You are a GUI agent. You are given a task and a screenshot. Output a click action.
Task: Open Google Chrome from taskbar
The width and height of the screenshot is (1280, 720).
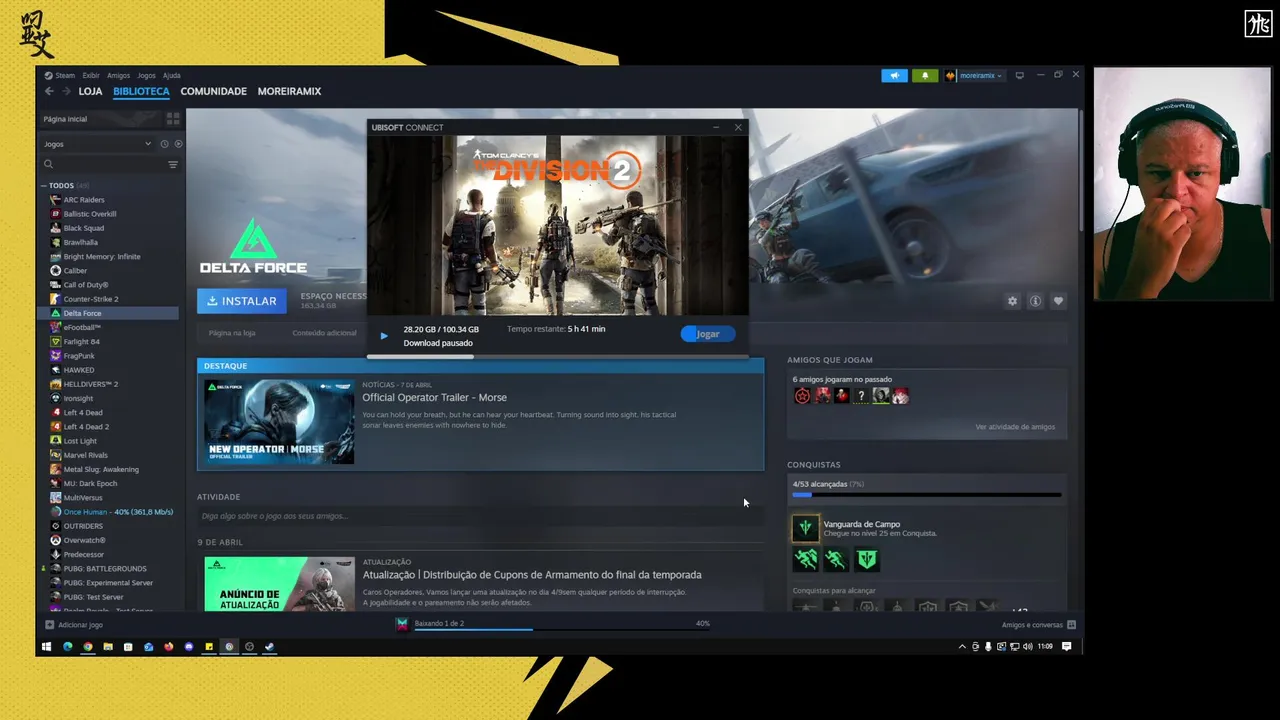88,647
